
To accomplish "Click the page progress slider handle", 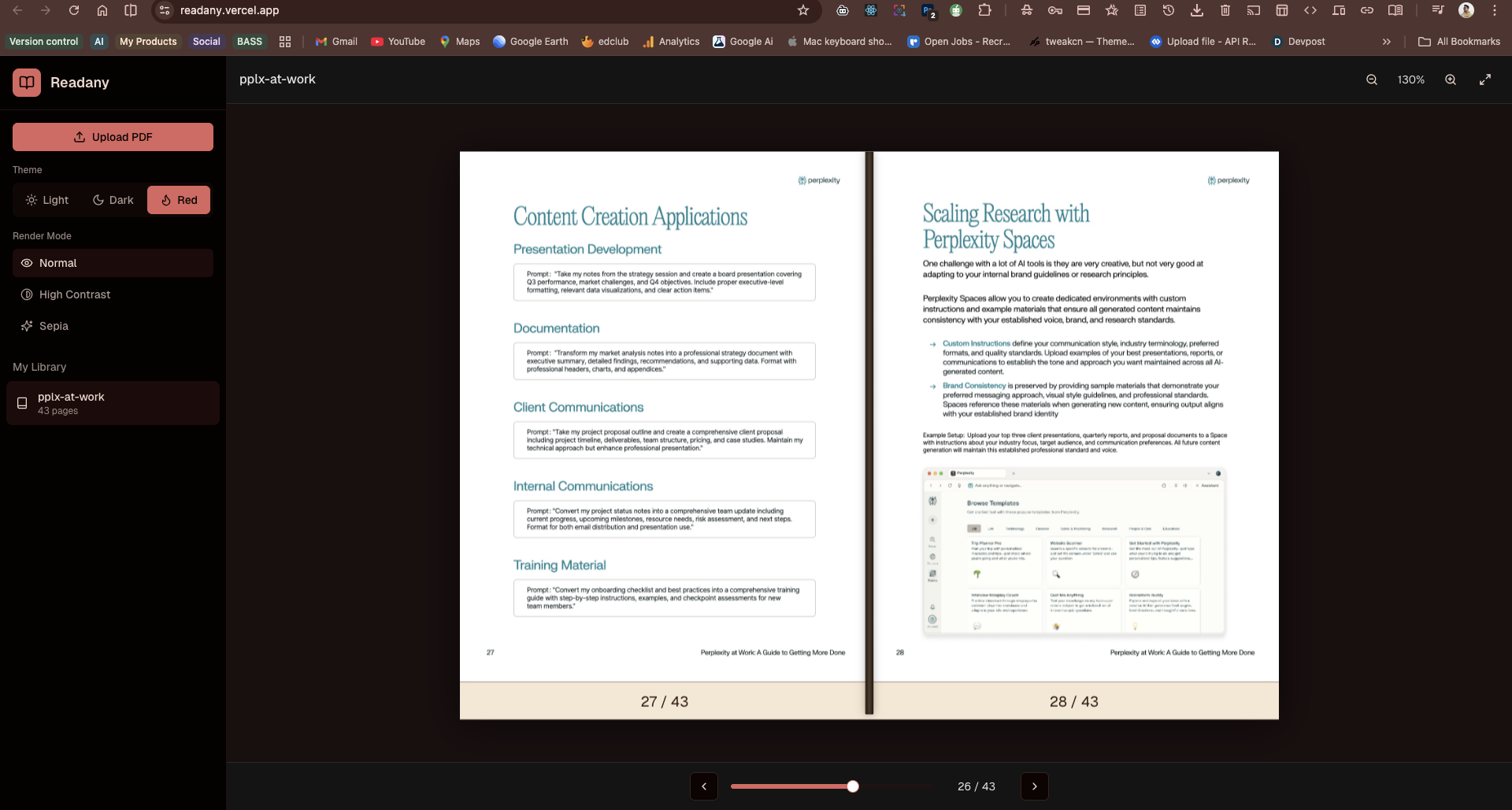I will coord(853,786).
